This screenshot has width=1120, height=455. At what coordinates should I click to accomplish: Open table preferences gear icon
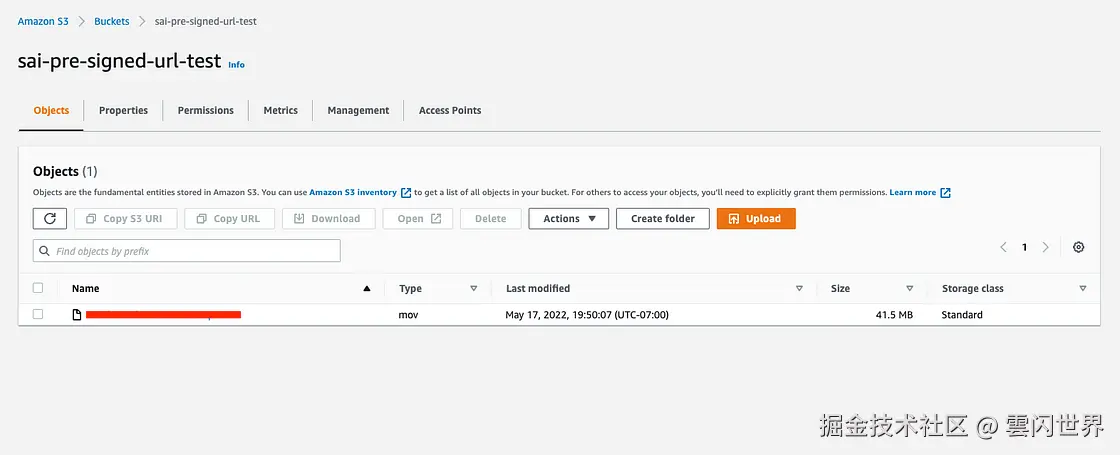[1079, 247]
